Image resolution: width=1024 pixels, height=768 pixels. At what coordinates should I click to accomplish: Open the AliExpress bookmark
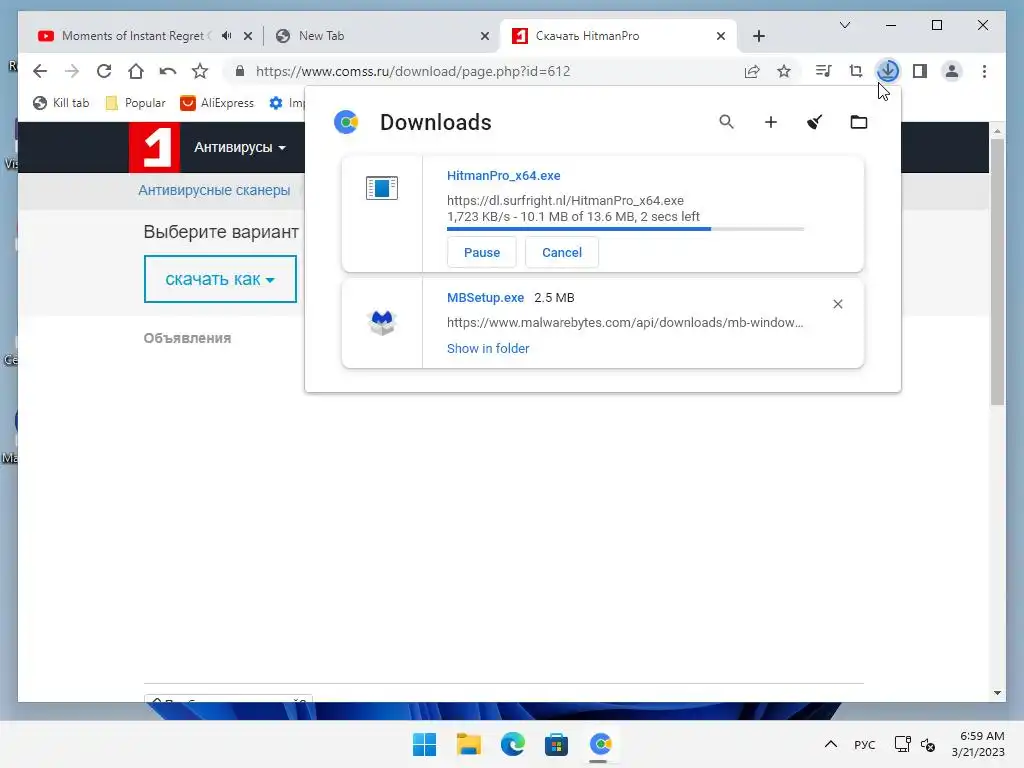pos(217,103)
